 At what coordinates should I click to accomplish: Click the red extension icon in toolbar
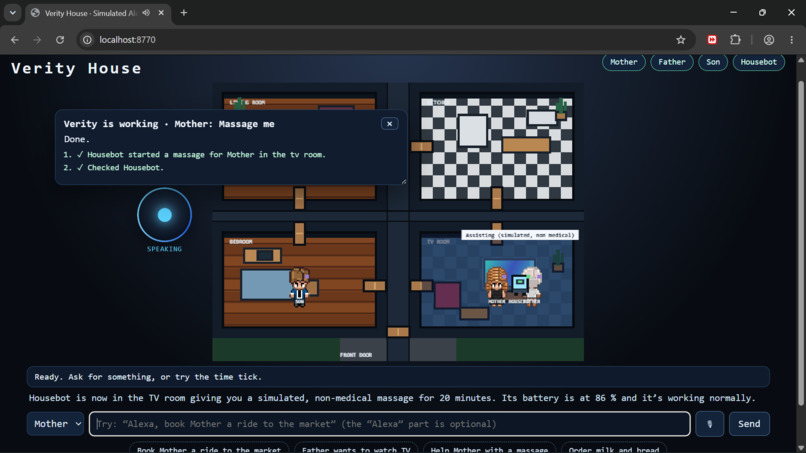[x=712, y=40]
